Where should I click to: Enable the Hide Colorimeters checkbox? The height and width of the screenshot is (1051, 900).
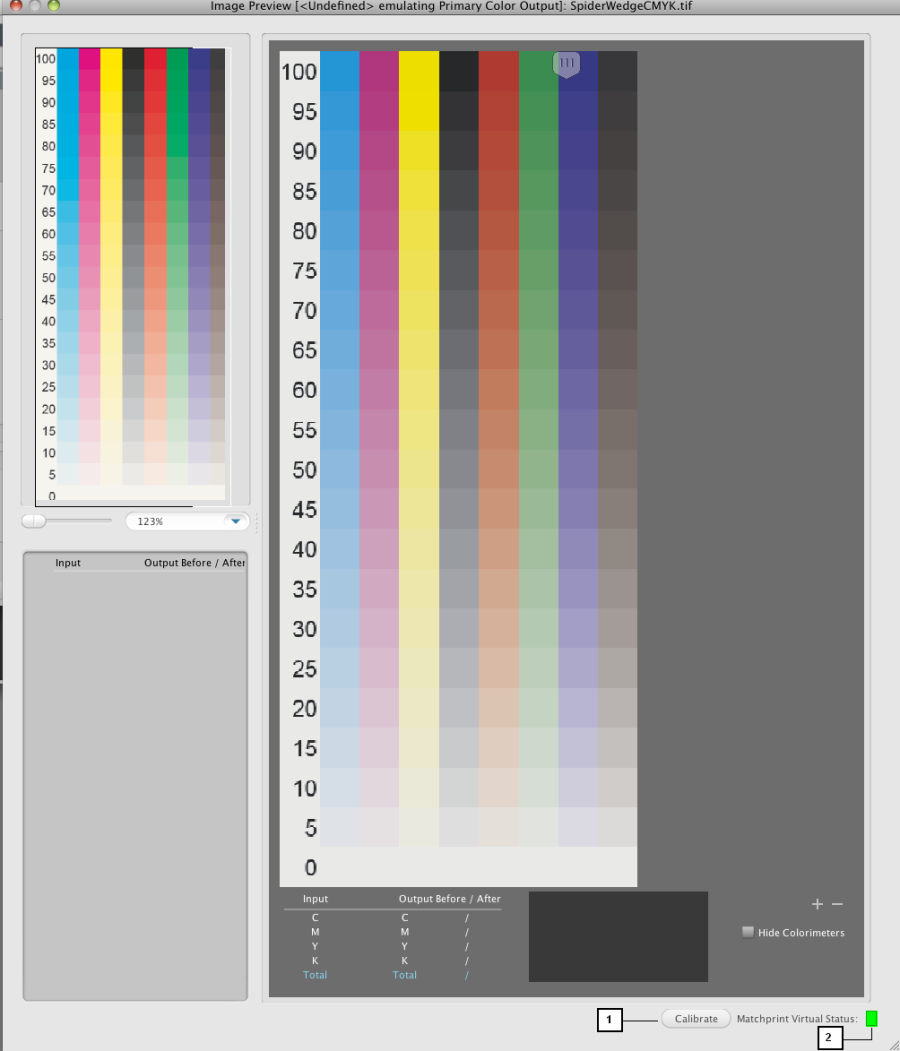coord(748,932)
